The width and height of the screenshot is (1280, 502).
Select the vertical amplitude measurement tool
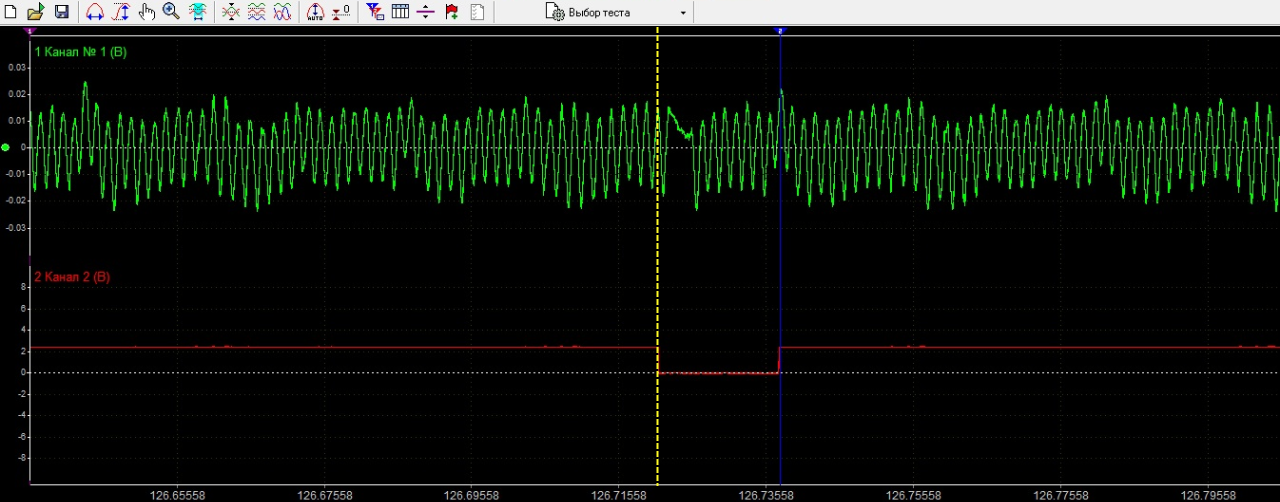pyautogui.click(x=121, y=12)
